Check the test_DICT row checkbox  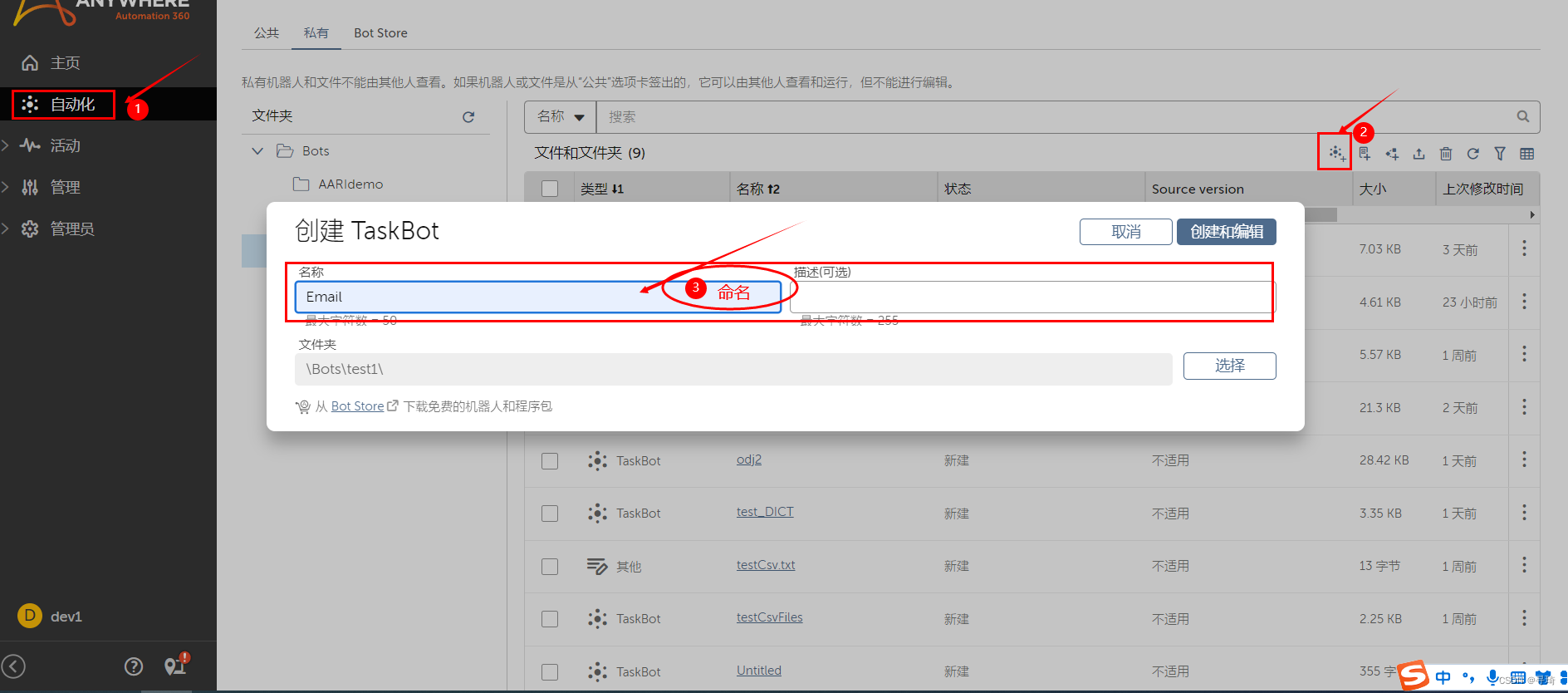point(550,514)
